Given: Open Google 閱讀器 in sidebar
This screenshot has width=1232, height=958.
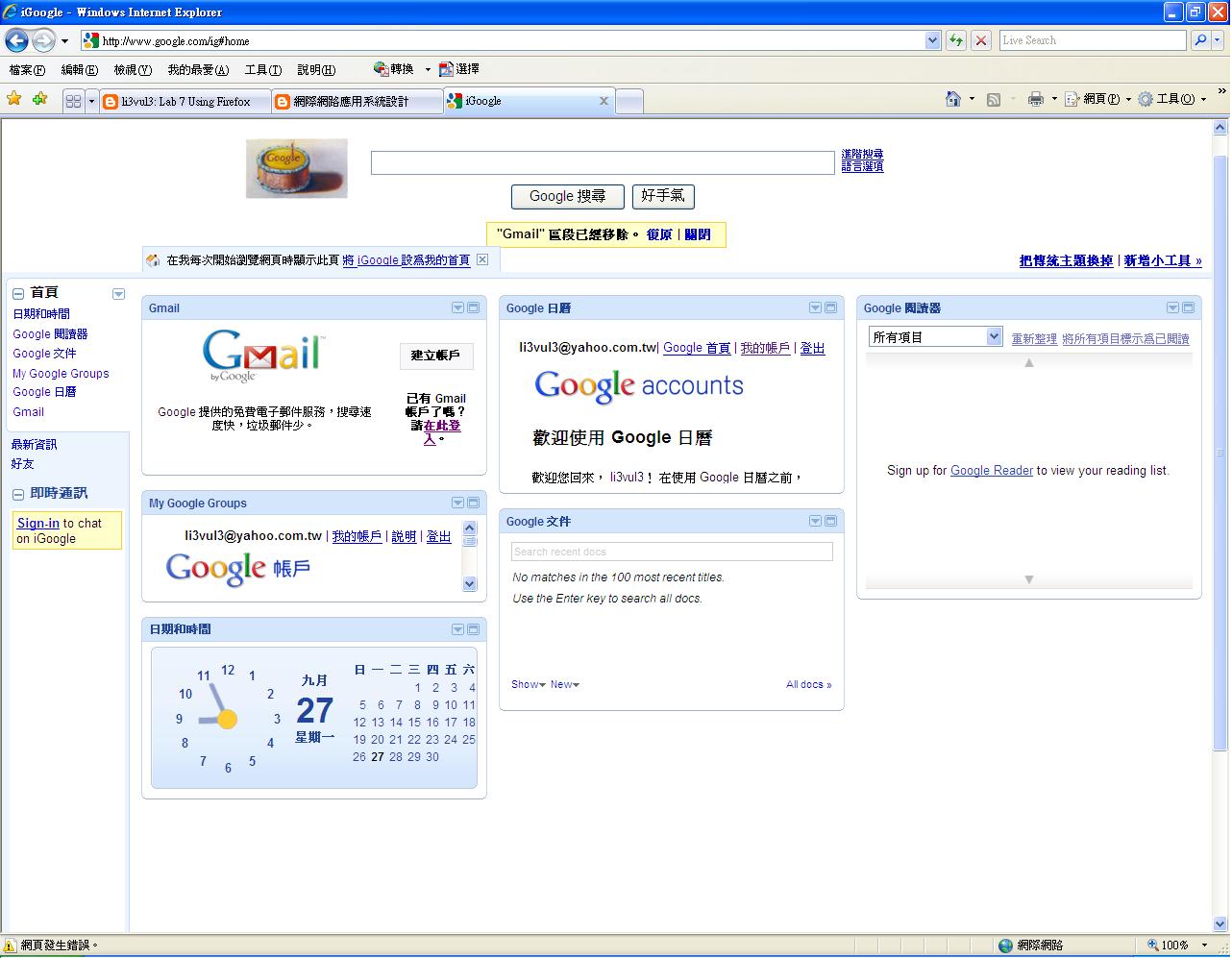Looking at the screenshot, I should [50, 334].
